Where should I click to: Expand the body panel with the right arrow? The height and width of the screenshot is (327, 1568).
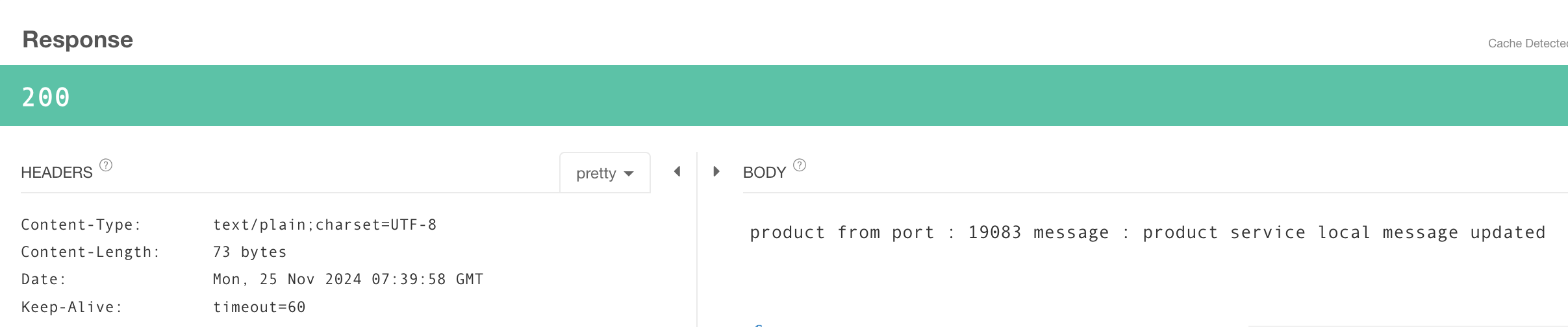coord(716,171)
